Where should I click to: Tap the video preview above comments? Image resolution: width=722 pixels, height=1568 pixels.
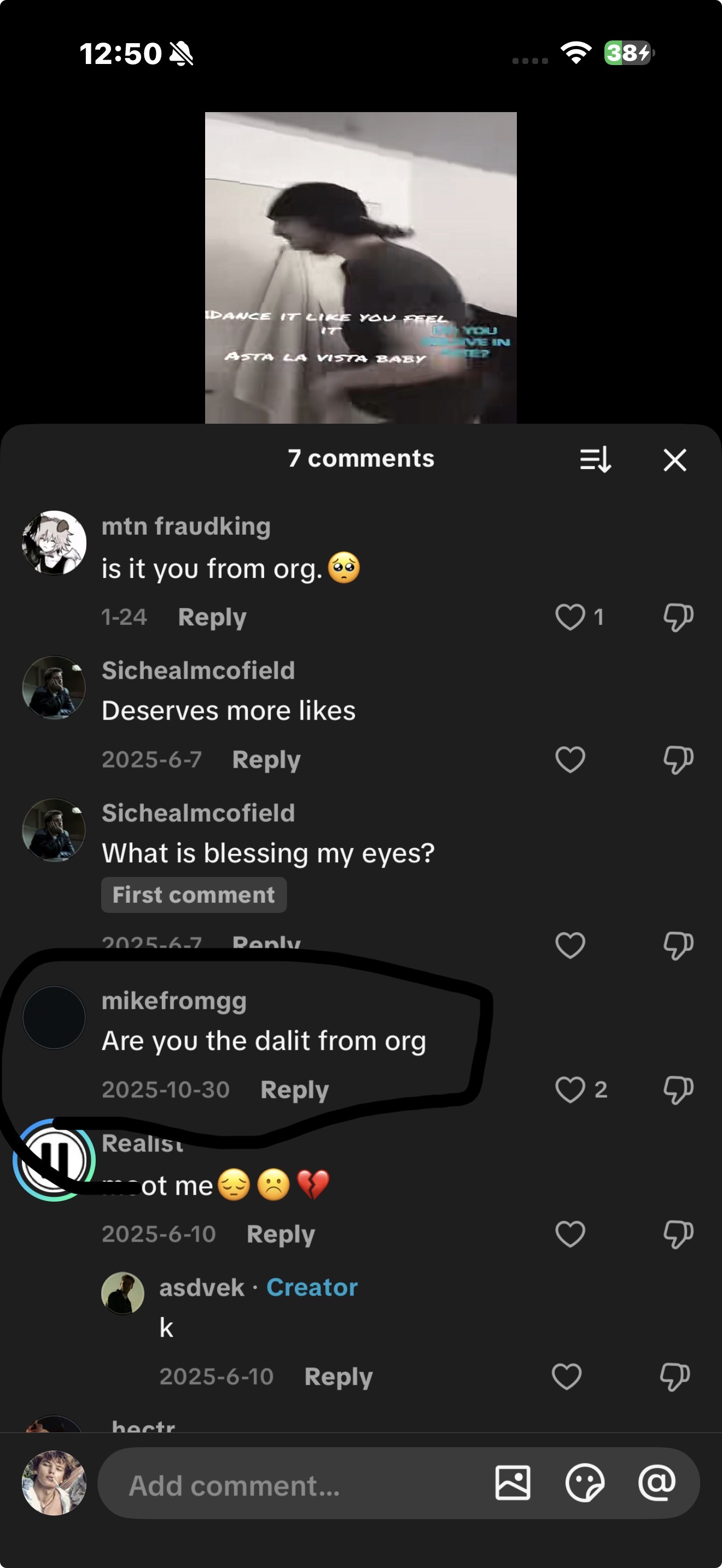click(x=360, y=268)
